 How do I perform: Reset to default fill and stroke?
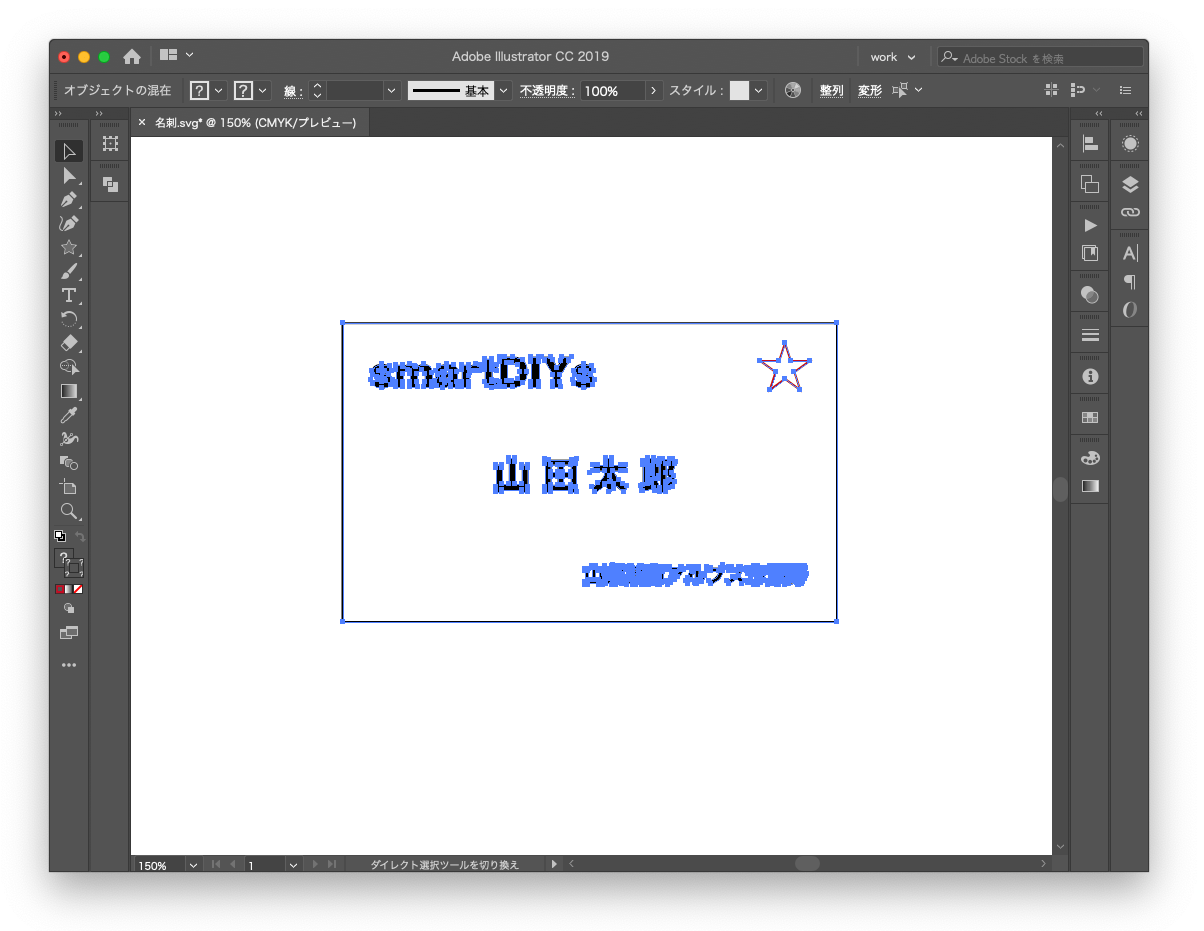click(x=59, y=537)
